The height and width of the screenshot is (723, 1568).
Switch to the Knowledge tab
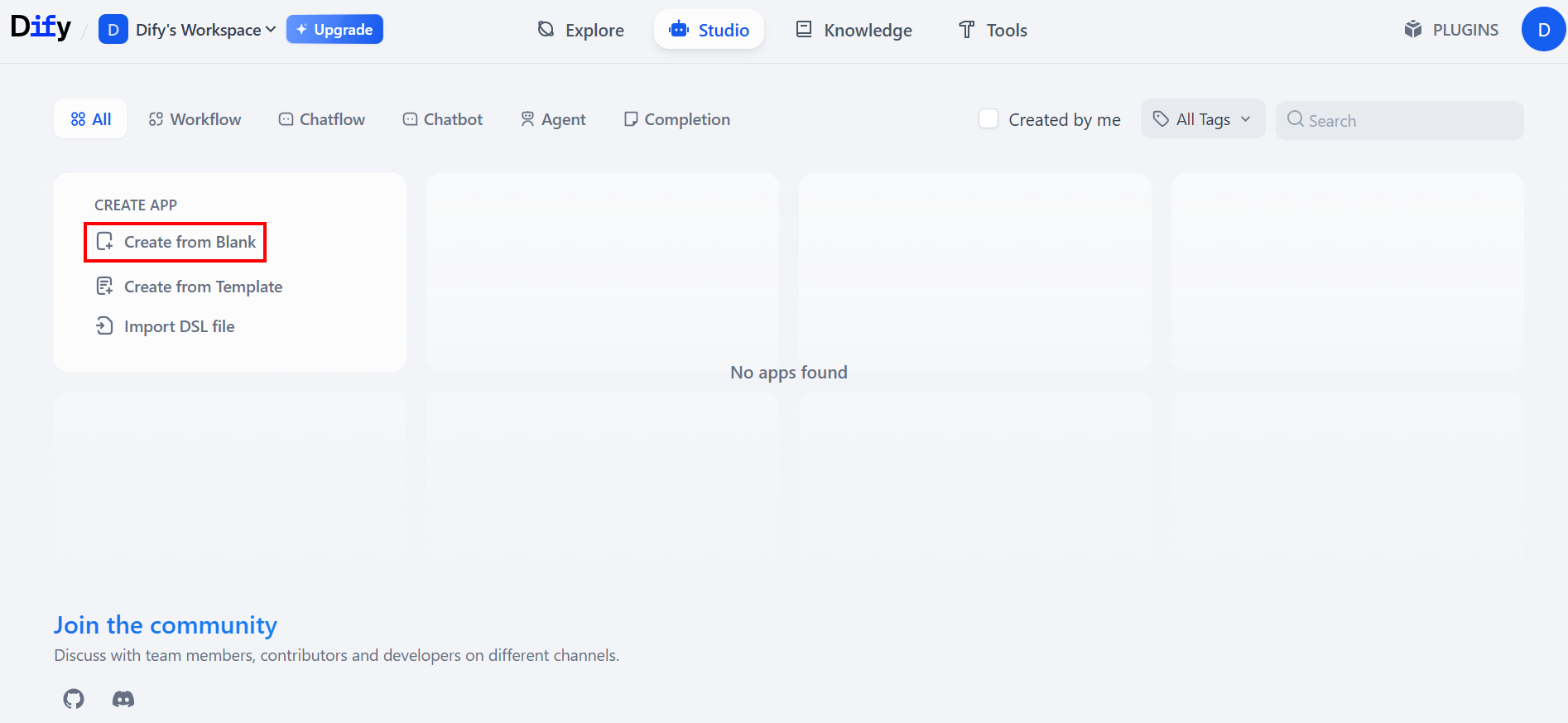(854, 30)
